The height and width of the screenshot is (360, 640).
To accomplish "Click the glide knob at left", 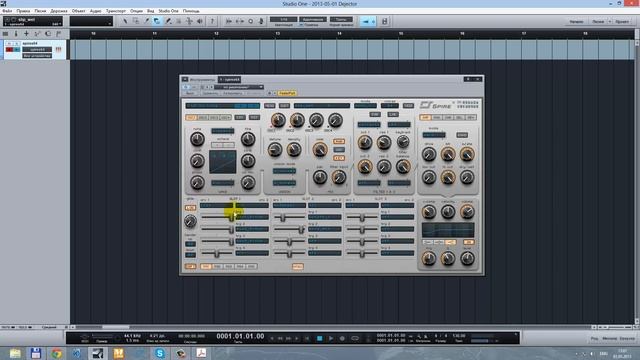I will click(190, 221).
